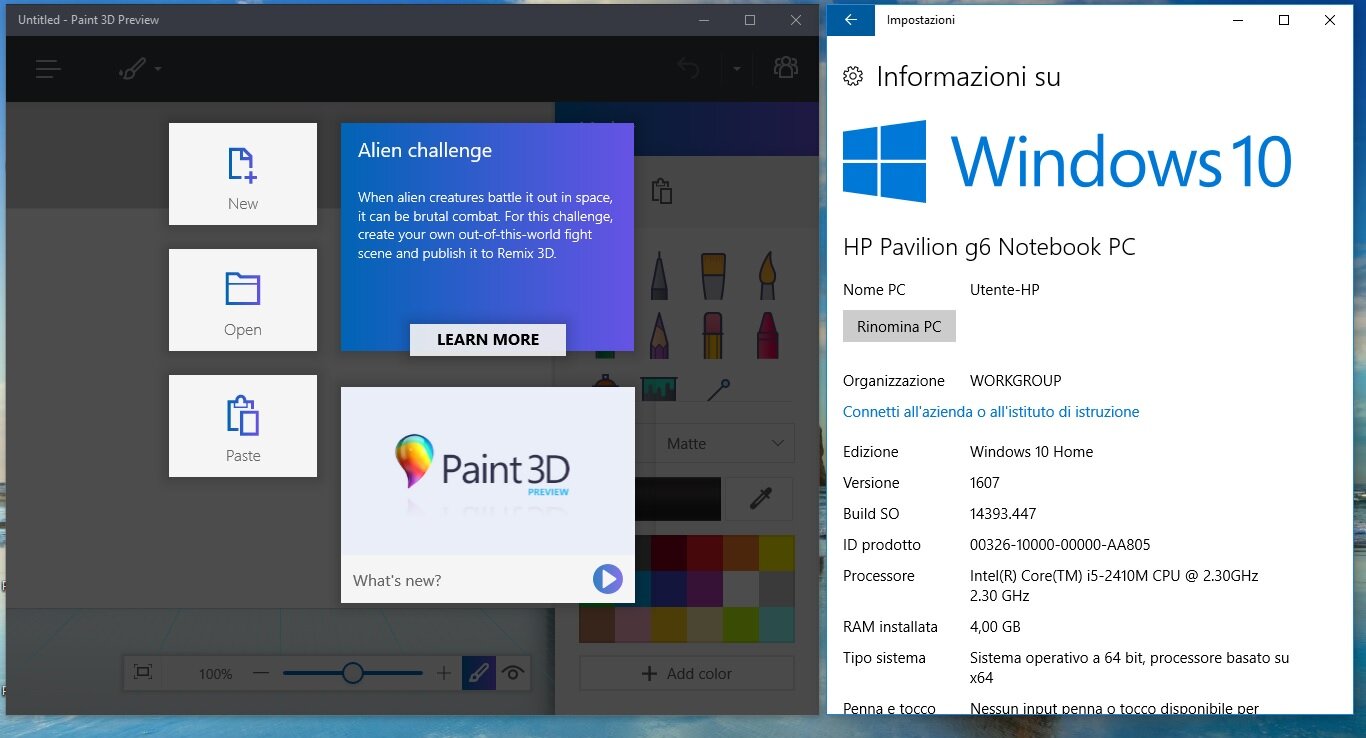Click the zoom-to-fit canvas icon

tap(143, 672)
